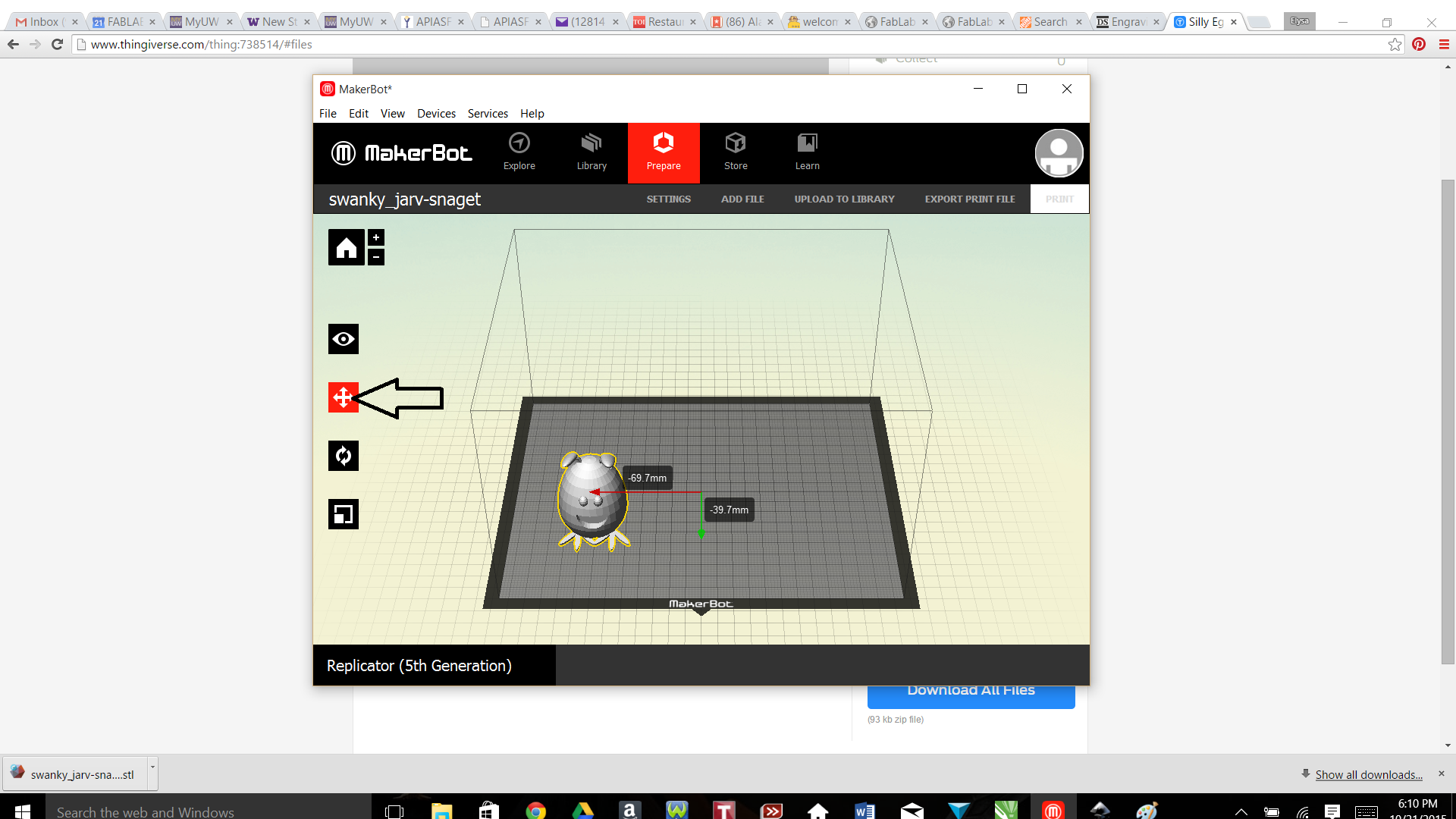Open the MakerBot Store section
Screen dimensions: 1456x819
[736, 152]
